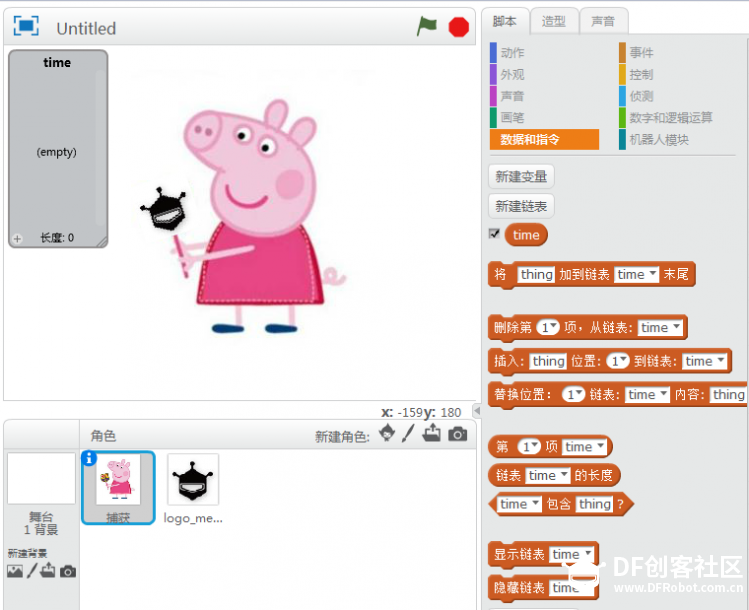Click the orange time list reporter block
This screenshot has height=610, width=749.
(x=526, y=235)
